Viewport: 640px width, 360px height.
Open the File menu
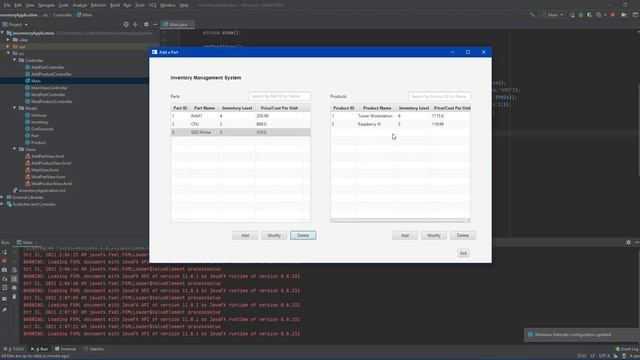click(x=7, y=5)
